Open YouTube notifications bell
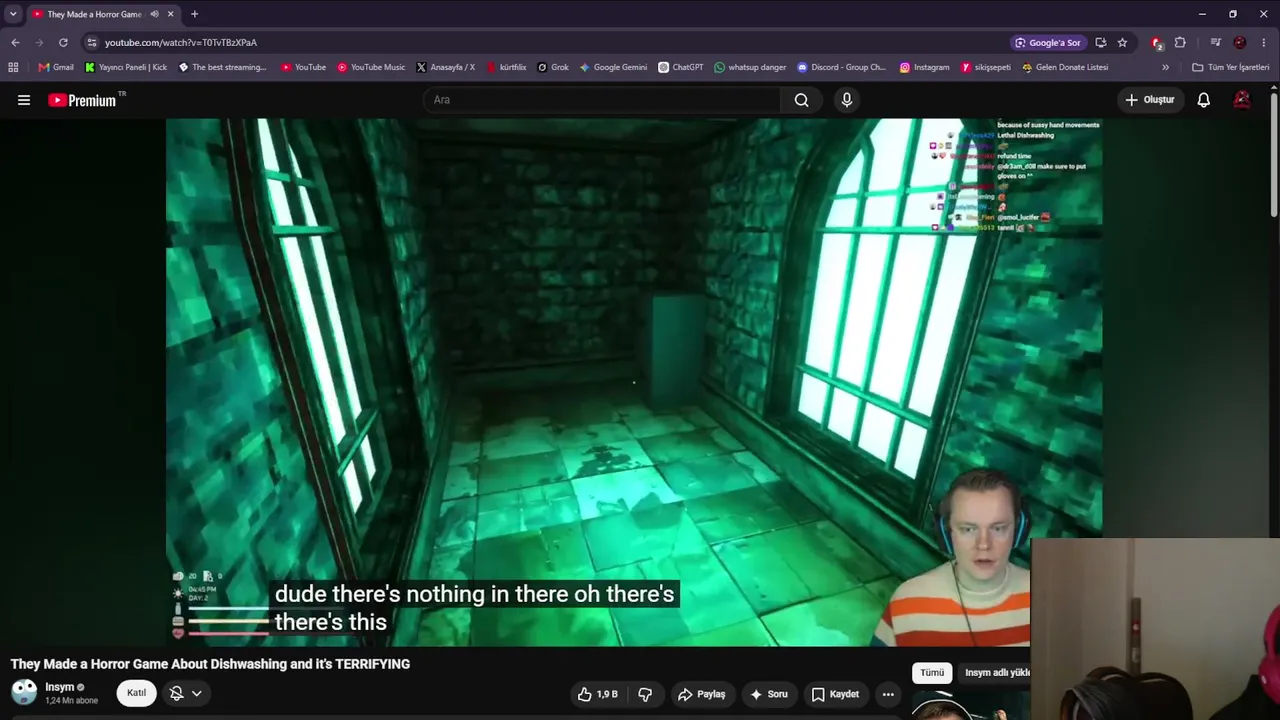Image resolution: width=1280 pixels, height=720 pixels. tap(1204, 100)
